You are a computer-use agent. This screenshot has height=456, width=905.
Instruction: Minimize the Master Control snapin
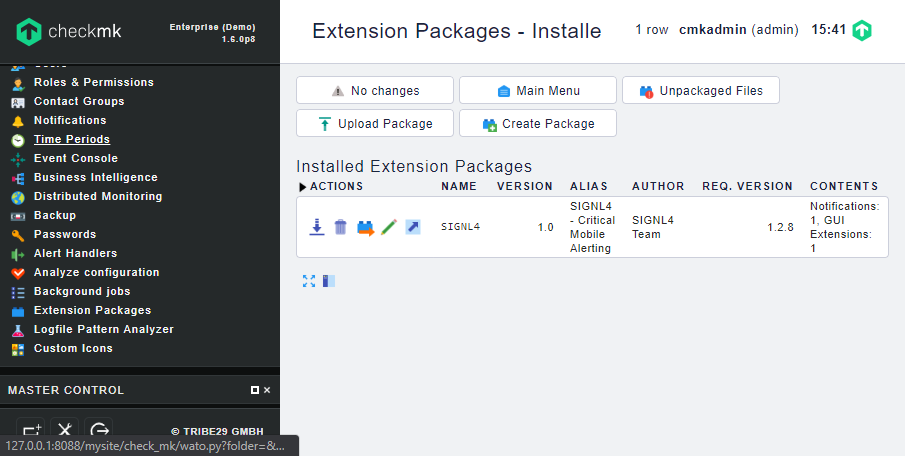255,390
